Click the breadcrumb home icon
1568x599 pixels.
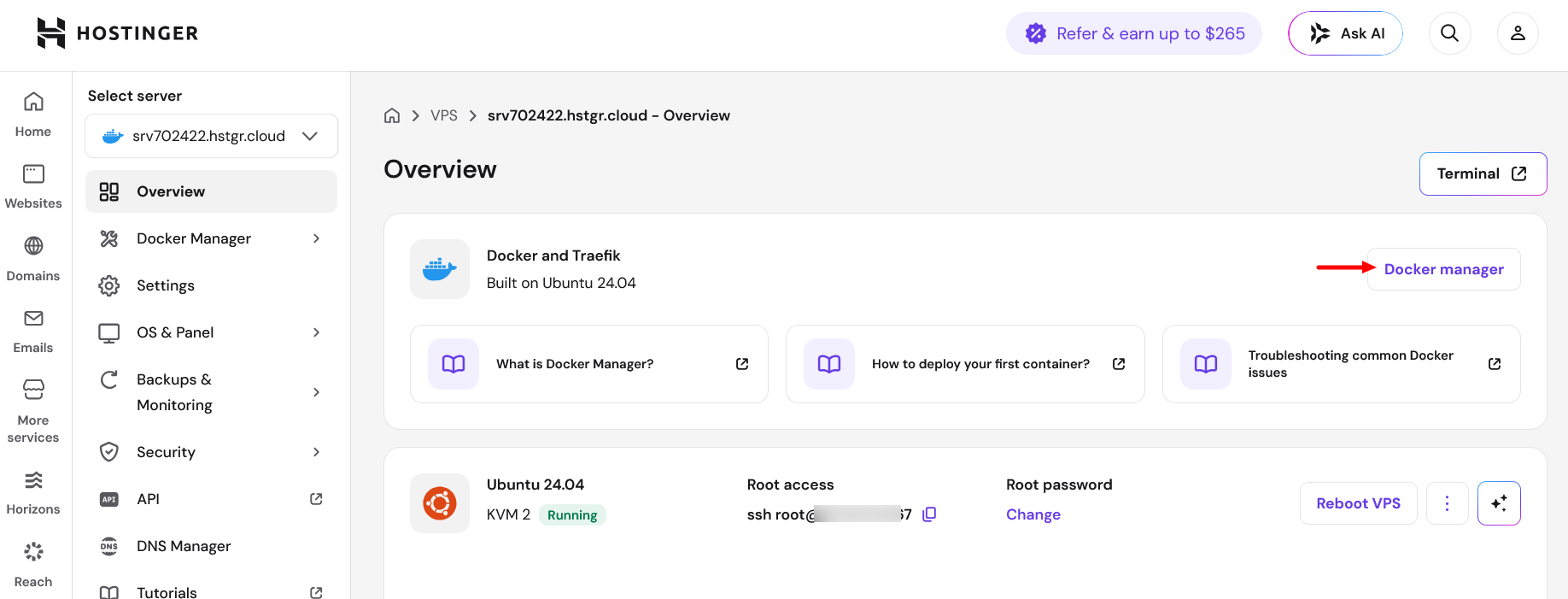(392, 115)
